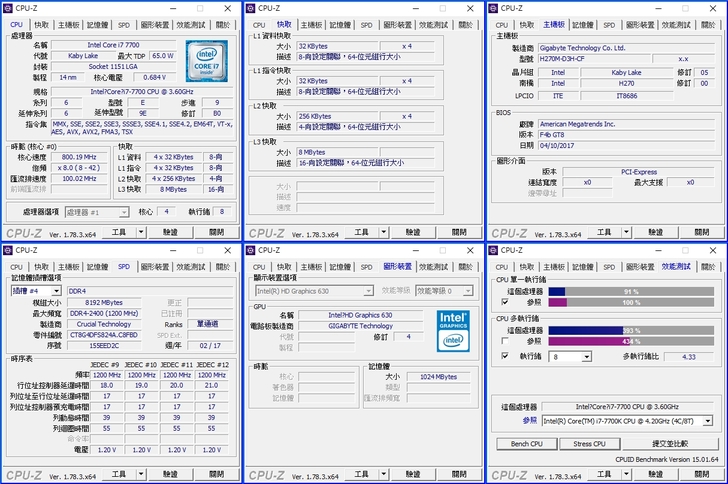Click the blue 參照 link beside the reference dropdown

click(x=529, y=420)
